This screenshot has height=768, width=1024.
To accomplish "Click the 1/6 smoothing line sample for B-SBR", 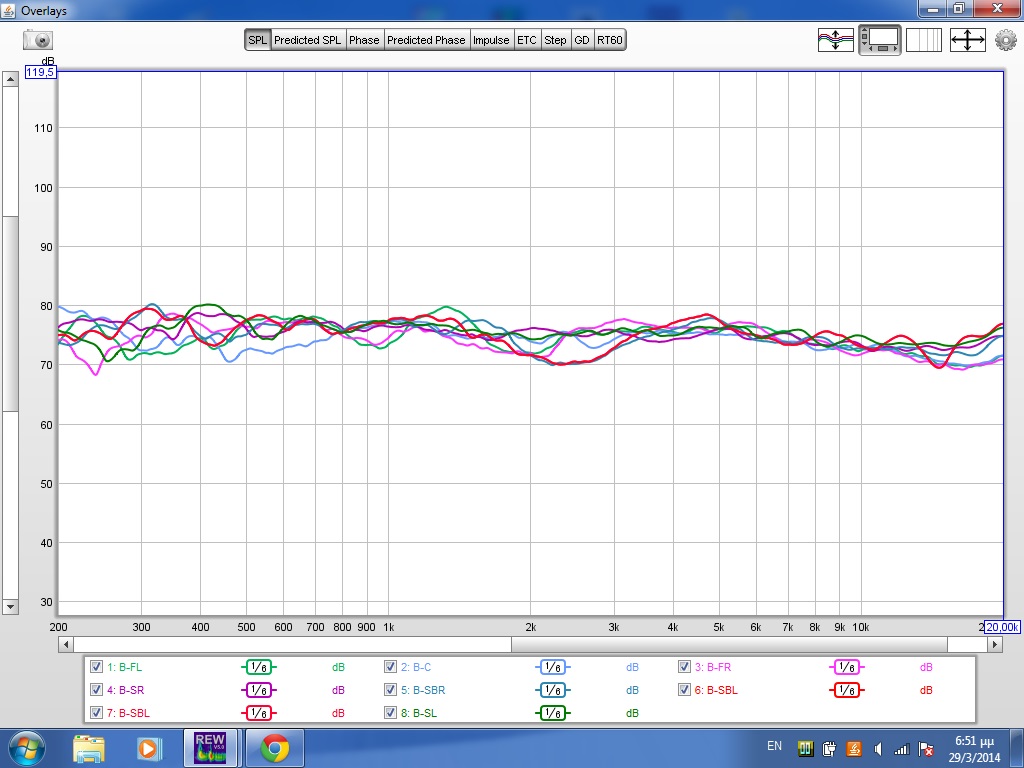I will (x=552, y=690).
